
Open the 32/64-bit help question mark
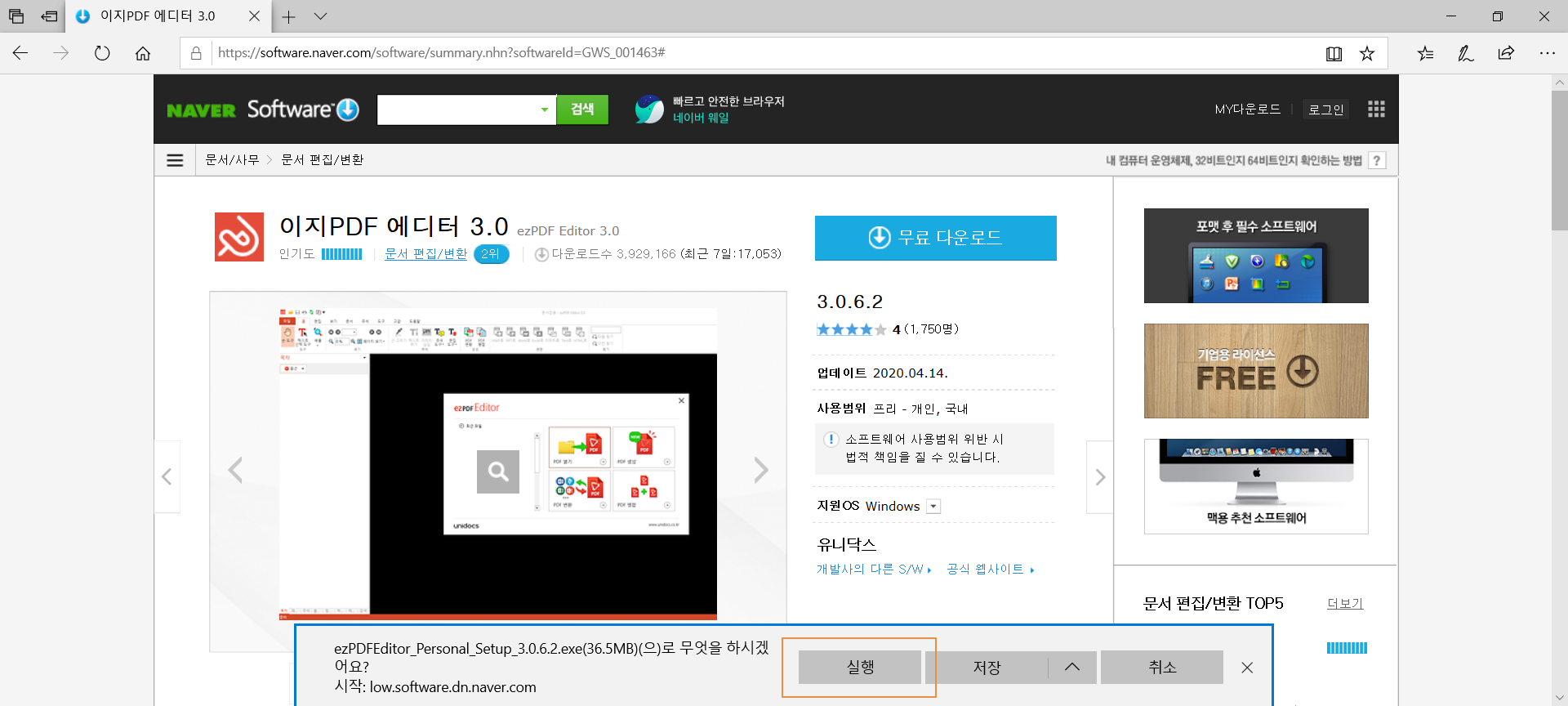click(1377, 160)
